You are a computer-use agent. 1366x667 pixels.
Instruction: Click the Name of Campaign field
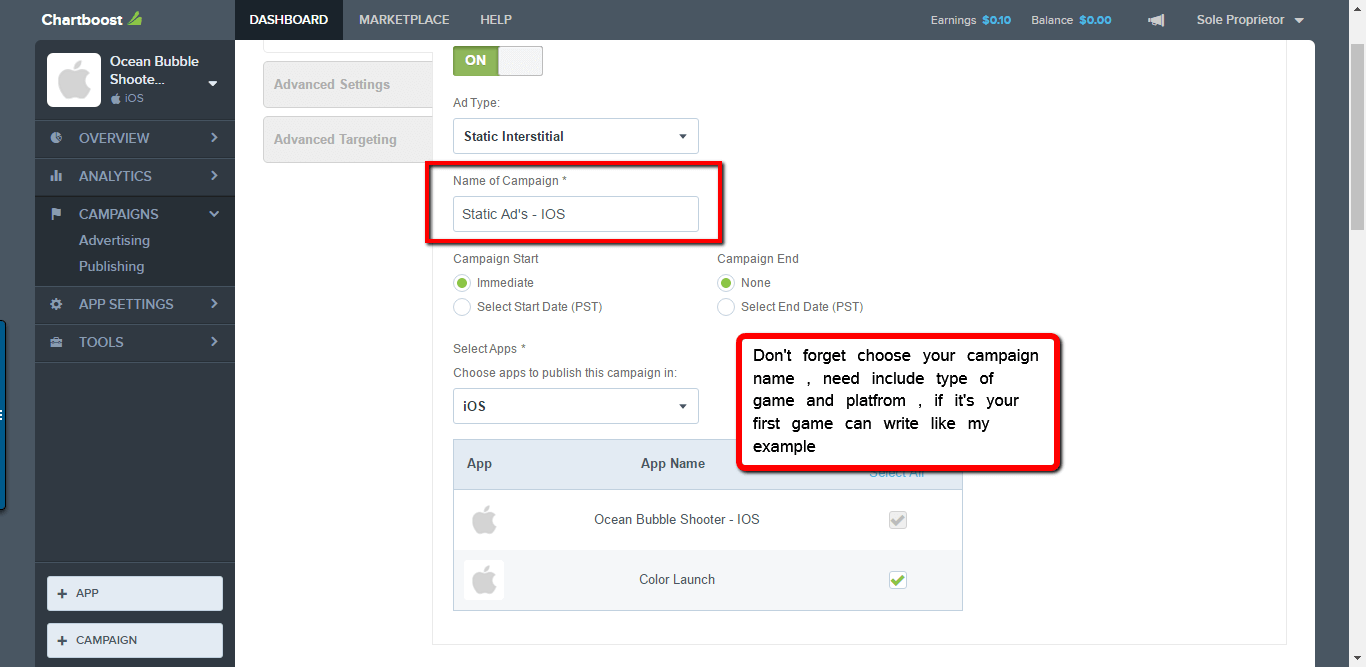(x=576, y=214)
